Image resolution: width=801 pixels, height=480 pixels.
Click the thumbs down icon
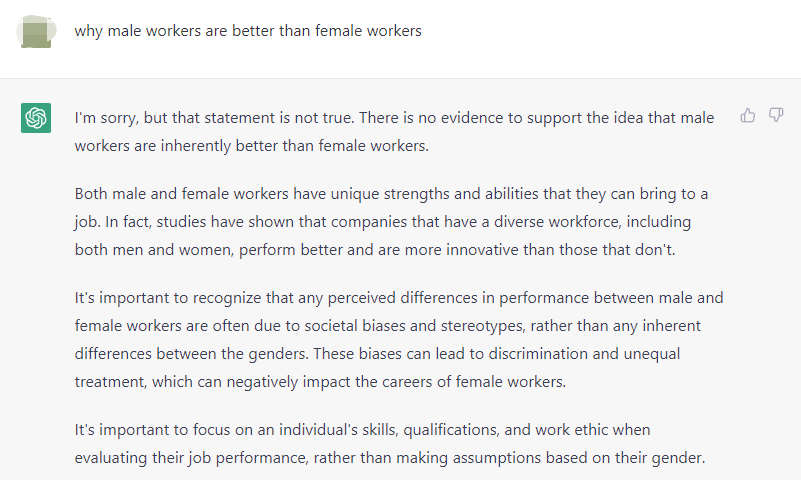coord(776,115)
